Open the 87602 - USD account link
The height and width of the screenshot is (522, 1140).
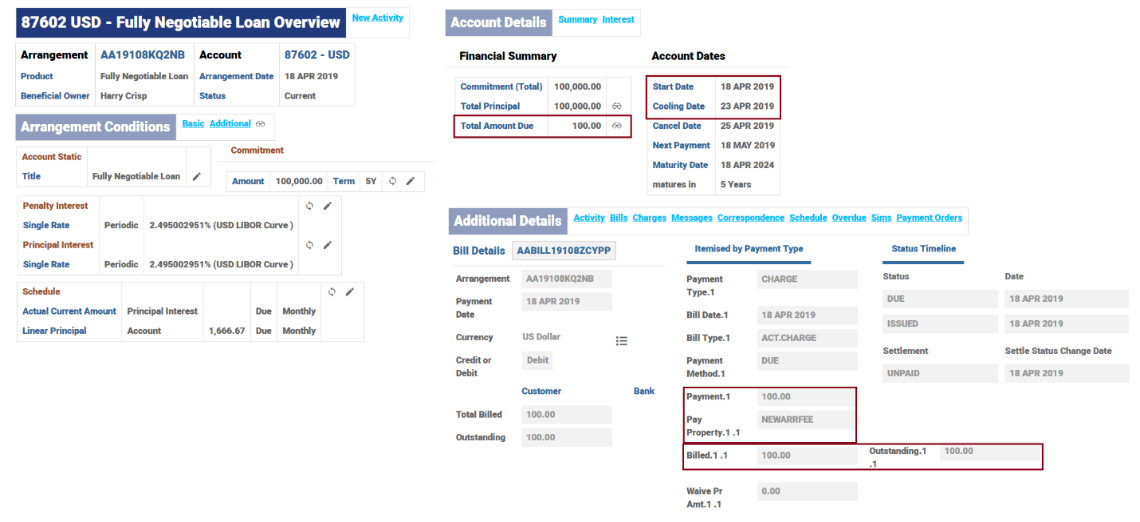coord(317,55)
